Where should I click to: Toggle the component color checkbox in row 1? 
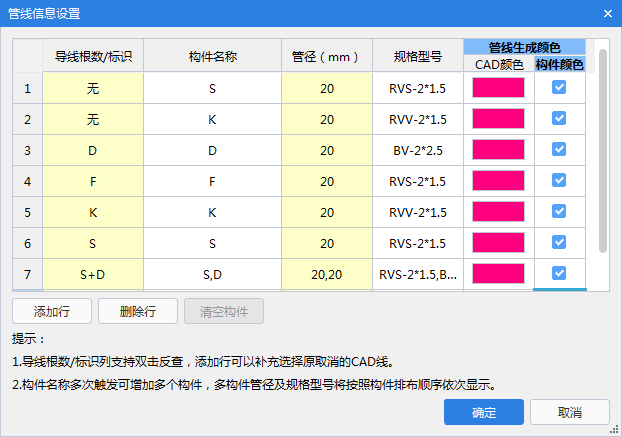[x=559, y=88]
